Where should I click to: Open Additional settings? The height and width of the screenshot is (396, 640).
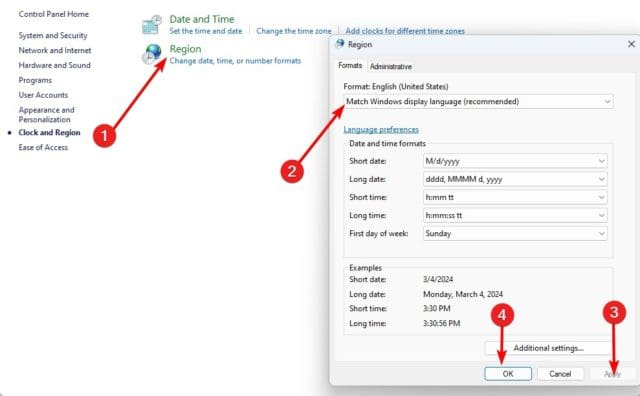click(x=548, y=348)
